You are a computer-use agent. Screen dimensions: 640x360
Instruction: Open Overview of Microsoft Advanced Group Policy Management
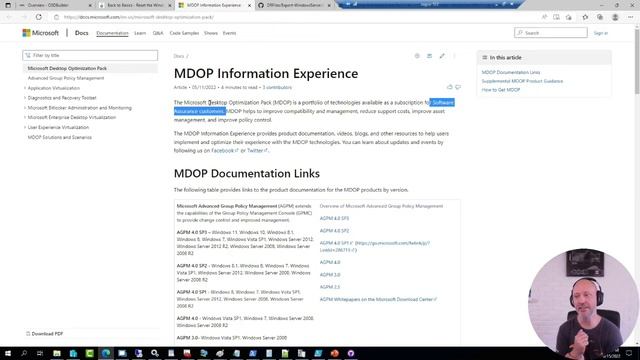click(381, 206)
